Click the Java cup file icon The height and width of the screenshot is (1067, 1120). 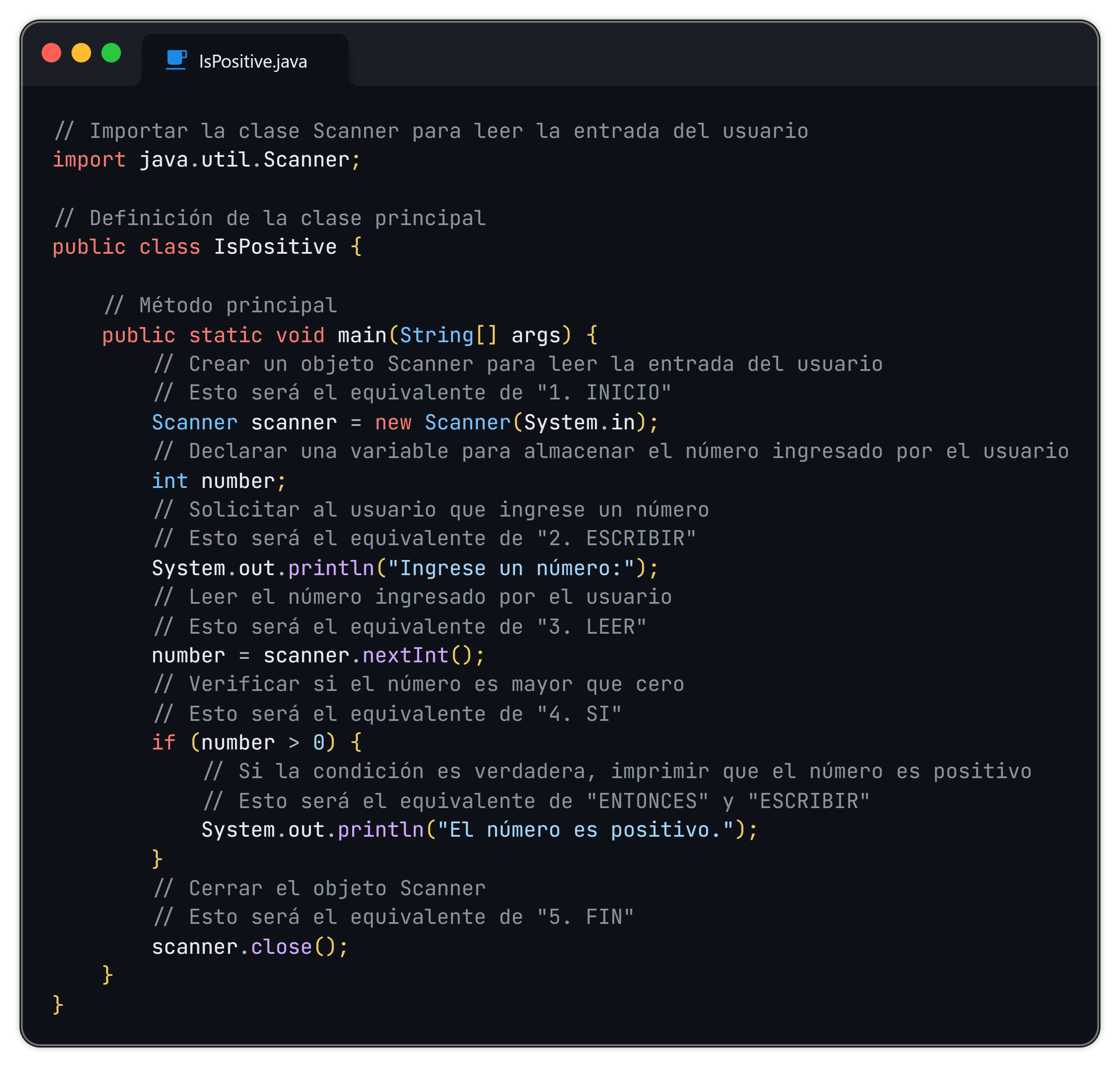[176, 60]
